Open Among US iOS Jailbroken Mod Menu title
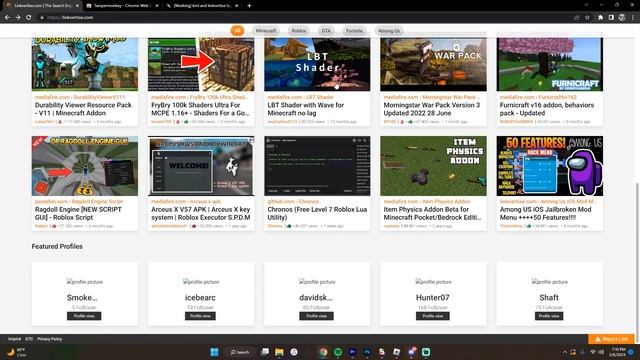Viewport: 640px width, 360px height. 546,213
